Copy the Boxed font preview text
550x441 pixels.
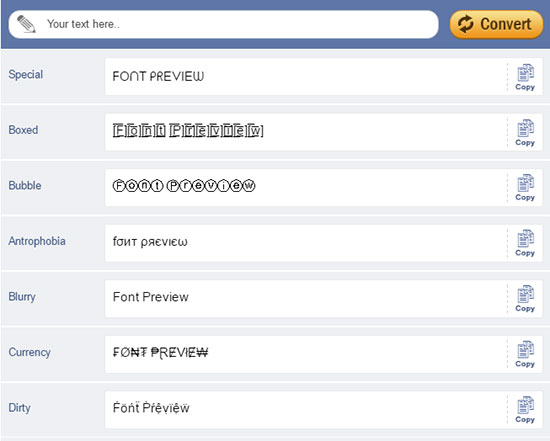(525, 133)
